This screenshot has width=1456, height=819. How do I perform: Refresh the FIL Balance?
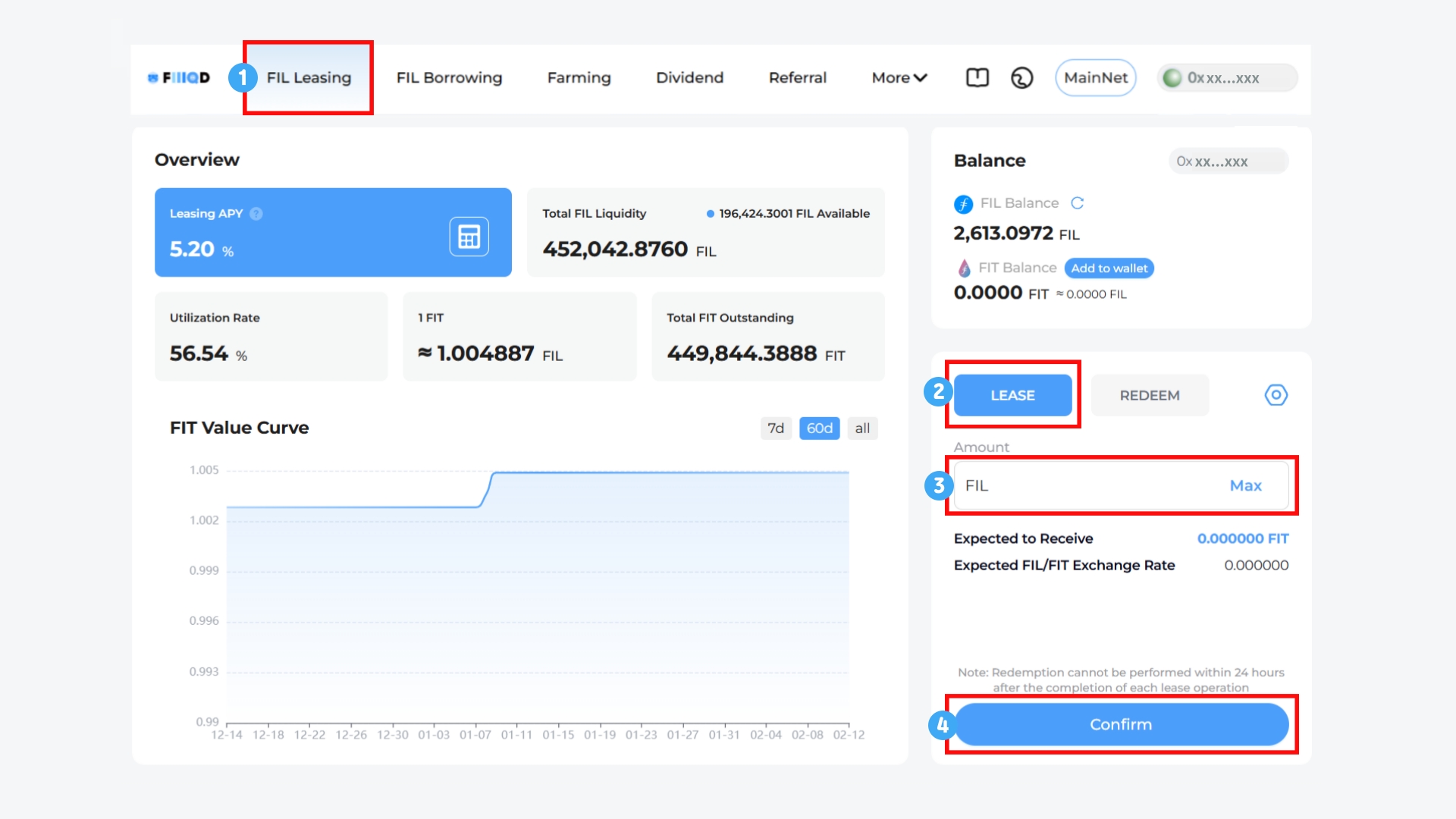(1077, 203)
